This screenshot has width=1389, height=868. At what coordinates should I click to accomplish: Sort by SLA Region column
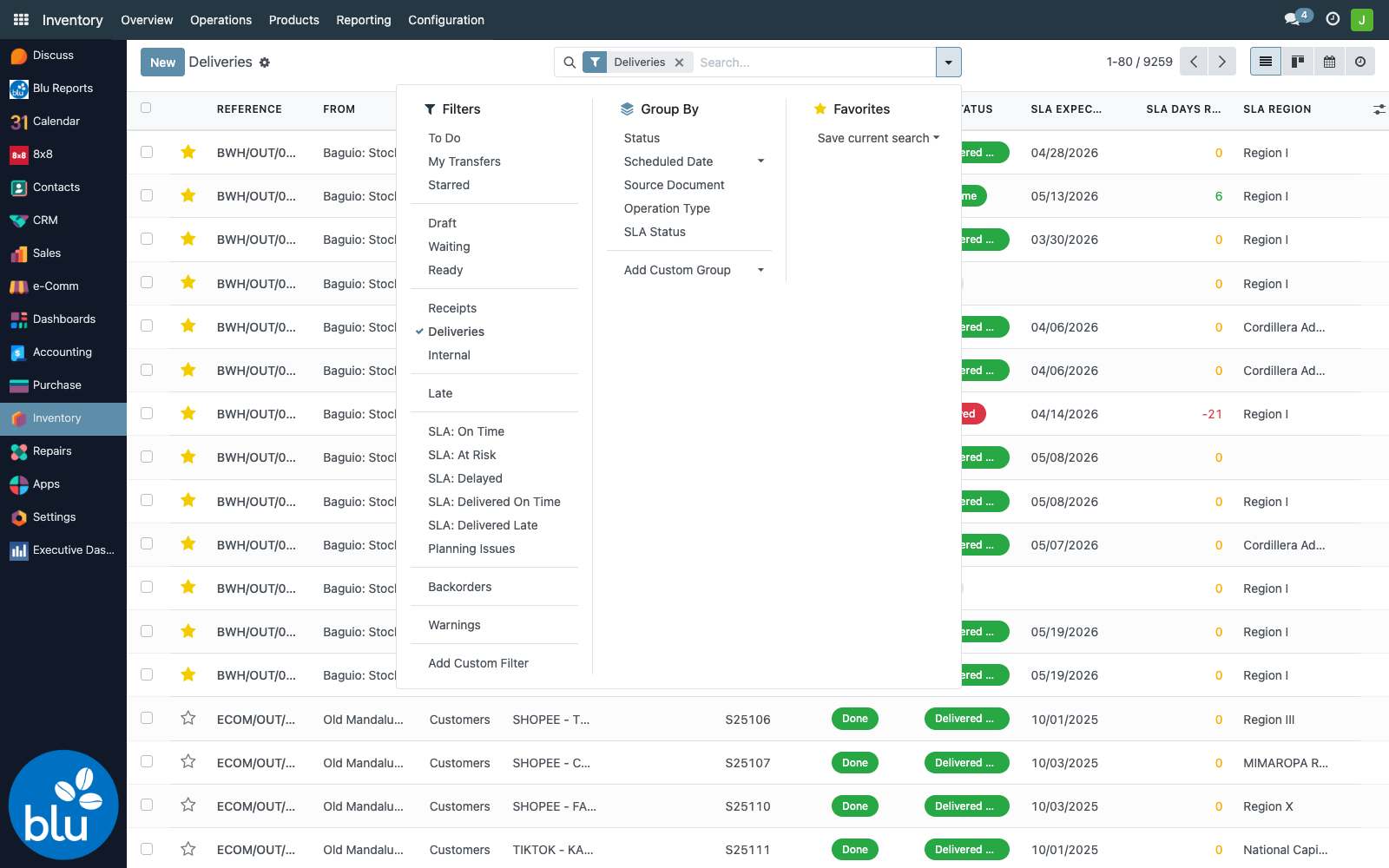[1277, 109]
